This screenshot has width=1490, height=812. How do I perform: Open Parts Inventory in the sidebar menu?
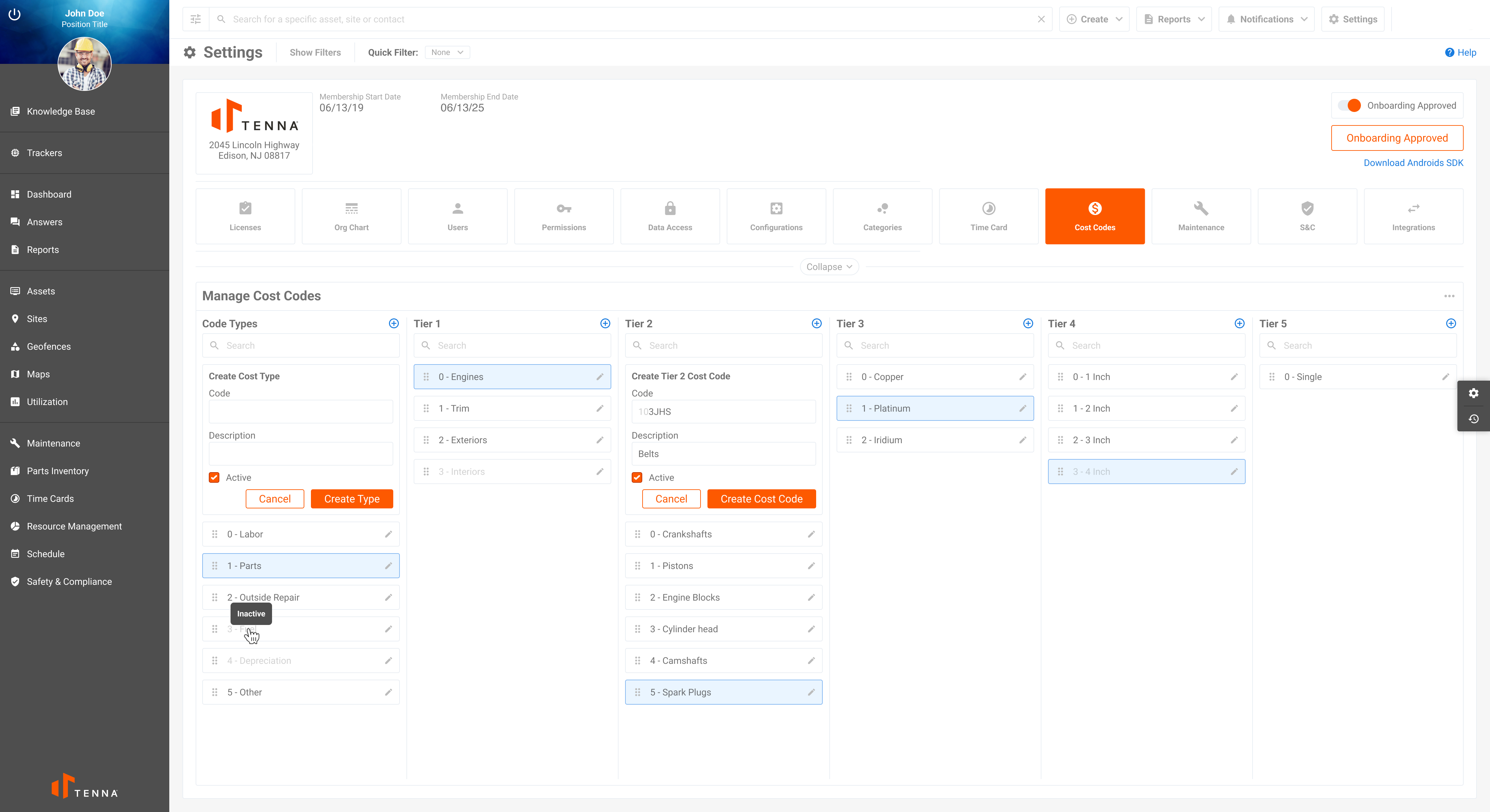(58, 471)
